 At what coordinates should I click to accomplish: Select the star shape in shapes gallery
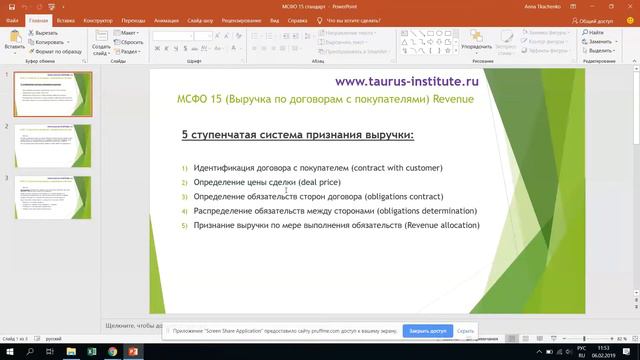click(448, 51)
